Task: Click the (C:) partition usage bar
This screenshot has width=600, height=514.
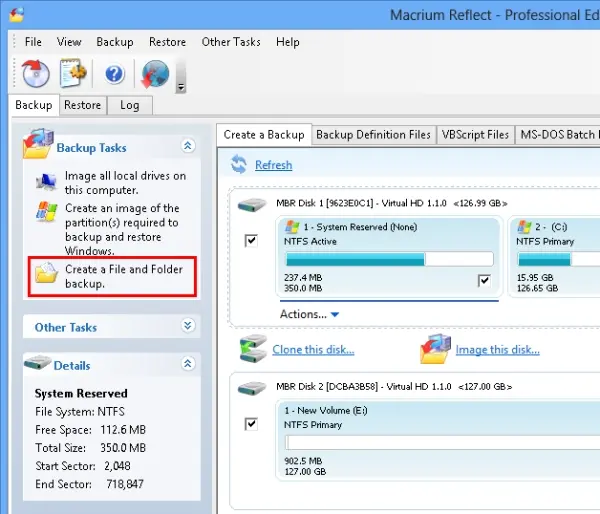Action: click(x=558, y=259)
